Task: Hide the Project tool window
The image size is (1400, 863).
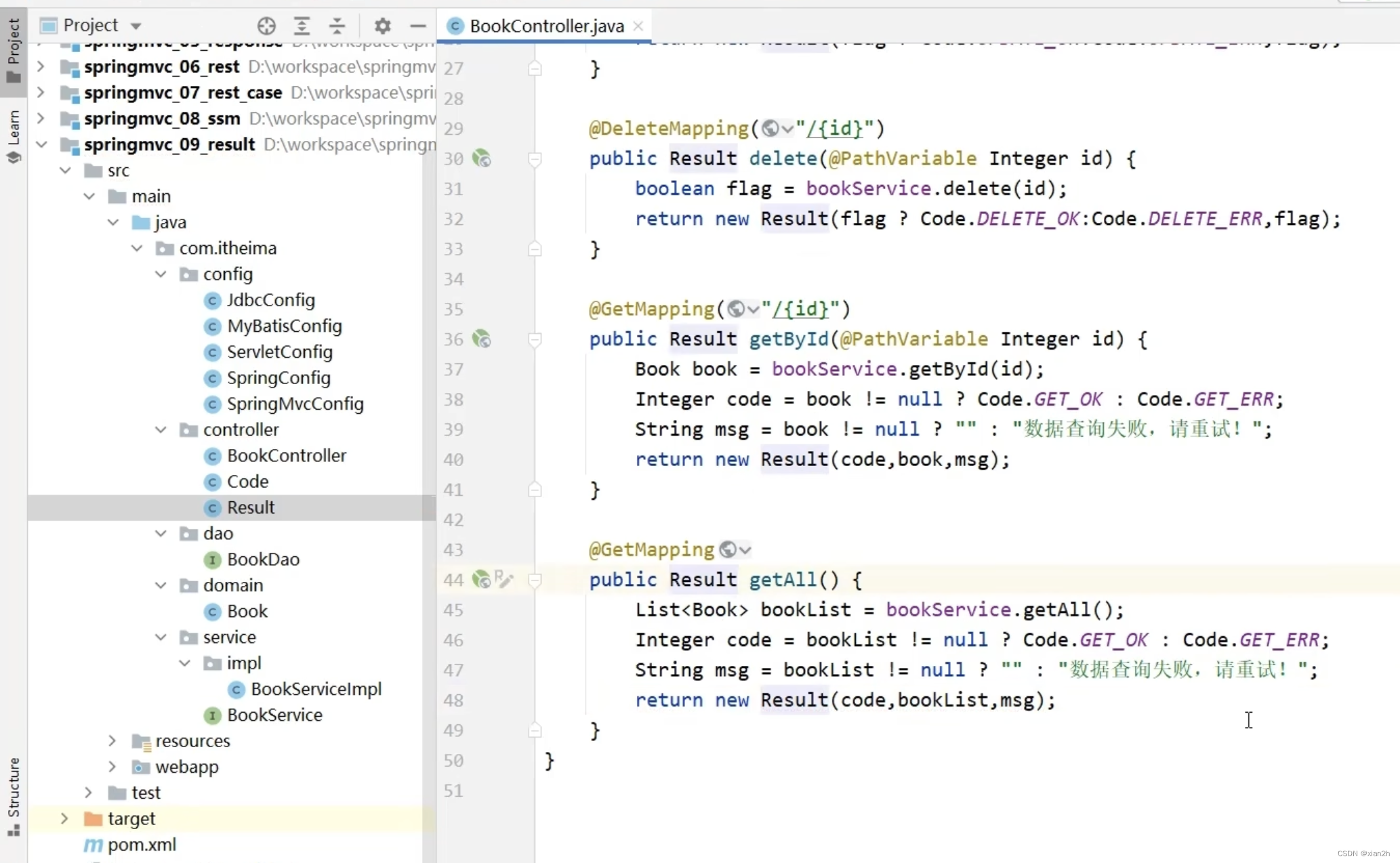Action: point(417,26)
